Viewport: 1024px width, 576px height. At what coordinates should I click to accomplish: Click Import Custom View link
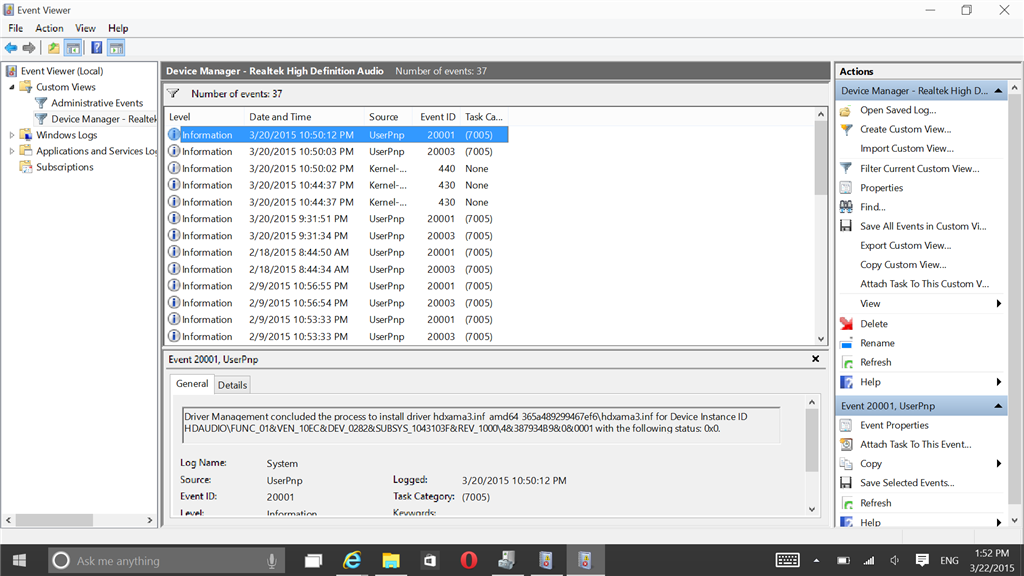(x=906, y=149)
